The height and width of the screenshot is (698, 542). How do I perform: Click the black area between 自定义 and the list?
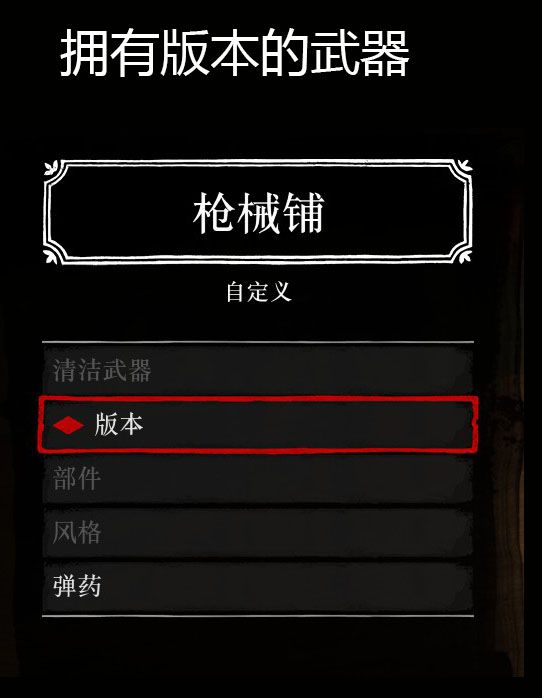pyautogui.click(x=258, y=322)
